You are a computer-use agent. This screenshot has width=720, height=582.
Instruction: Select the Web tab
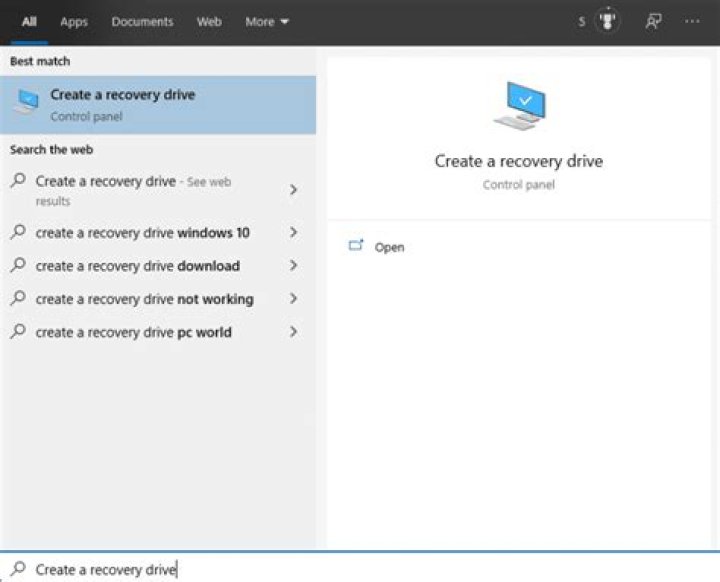pyautogui.click(x=209, y=22)
